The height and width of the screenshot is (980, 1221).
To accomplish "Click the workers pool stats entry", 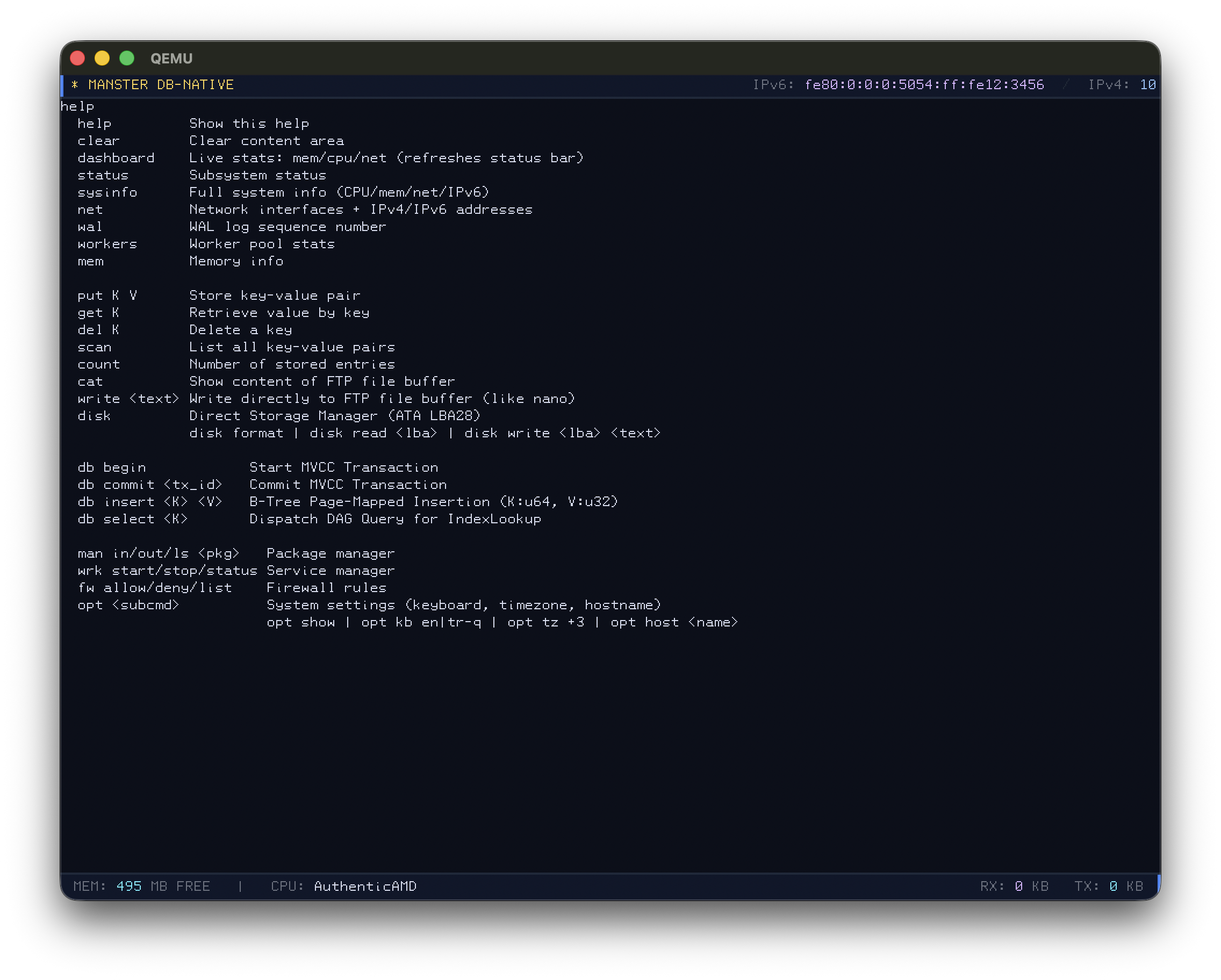I will pyautogui.click(x=107, y=243).
